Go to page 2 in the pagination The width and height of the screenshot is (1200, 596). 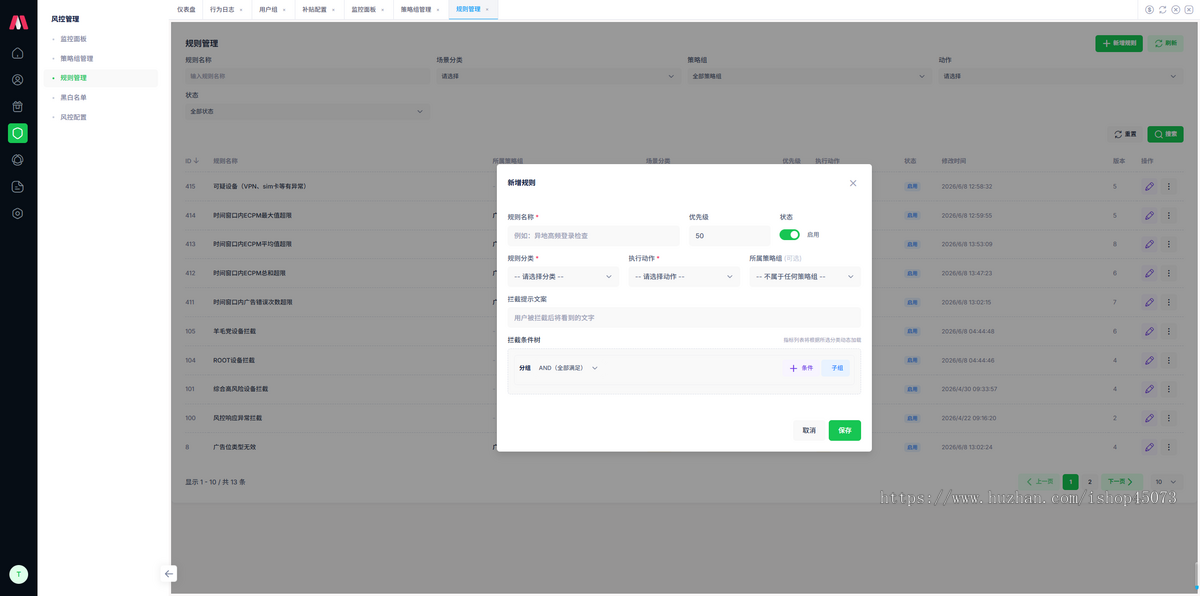coord(1089,481)
